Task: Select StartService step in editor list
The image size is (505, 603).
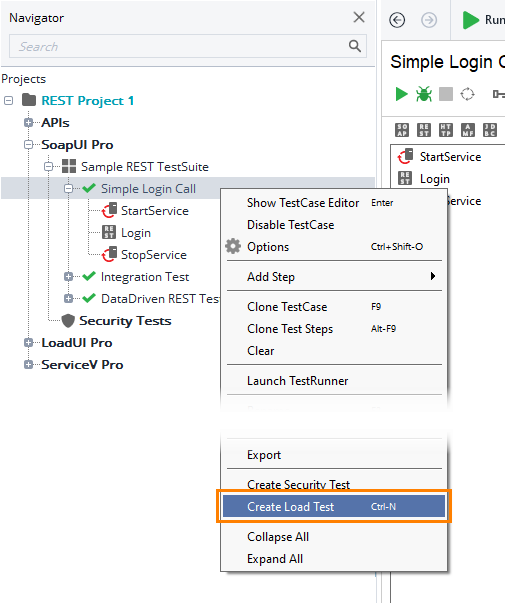Action: (x=450, y=157)
